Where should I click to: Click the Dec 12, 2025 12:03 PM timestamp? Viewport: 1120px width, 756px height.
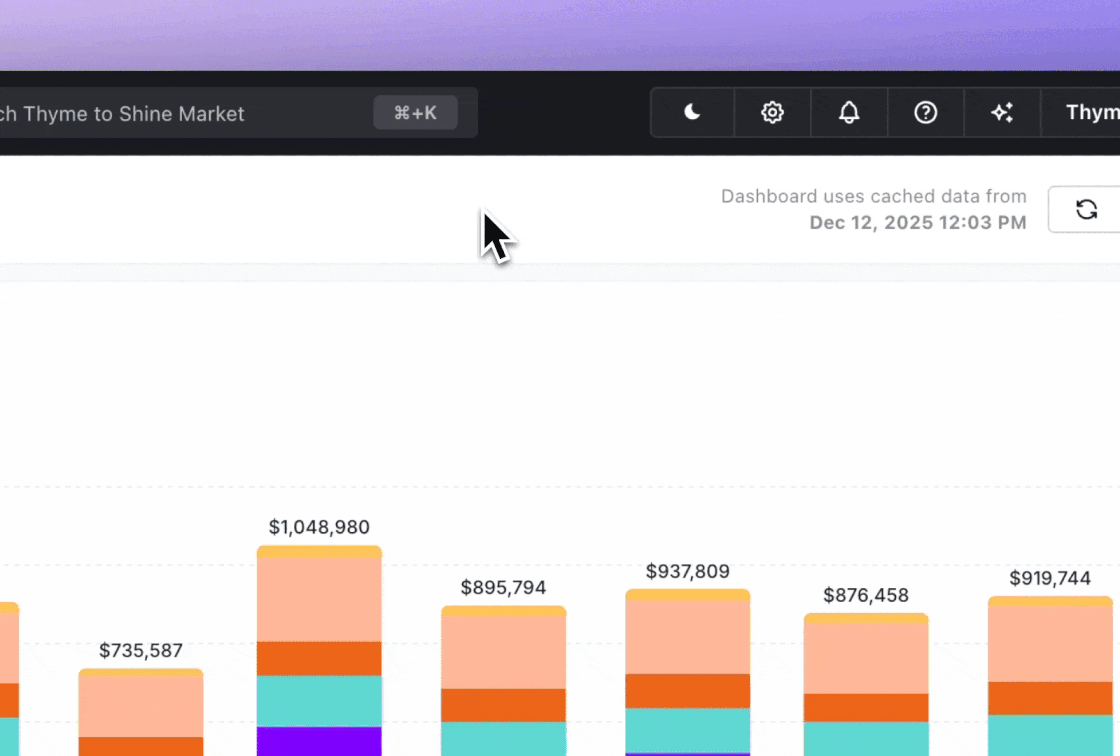917,222
